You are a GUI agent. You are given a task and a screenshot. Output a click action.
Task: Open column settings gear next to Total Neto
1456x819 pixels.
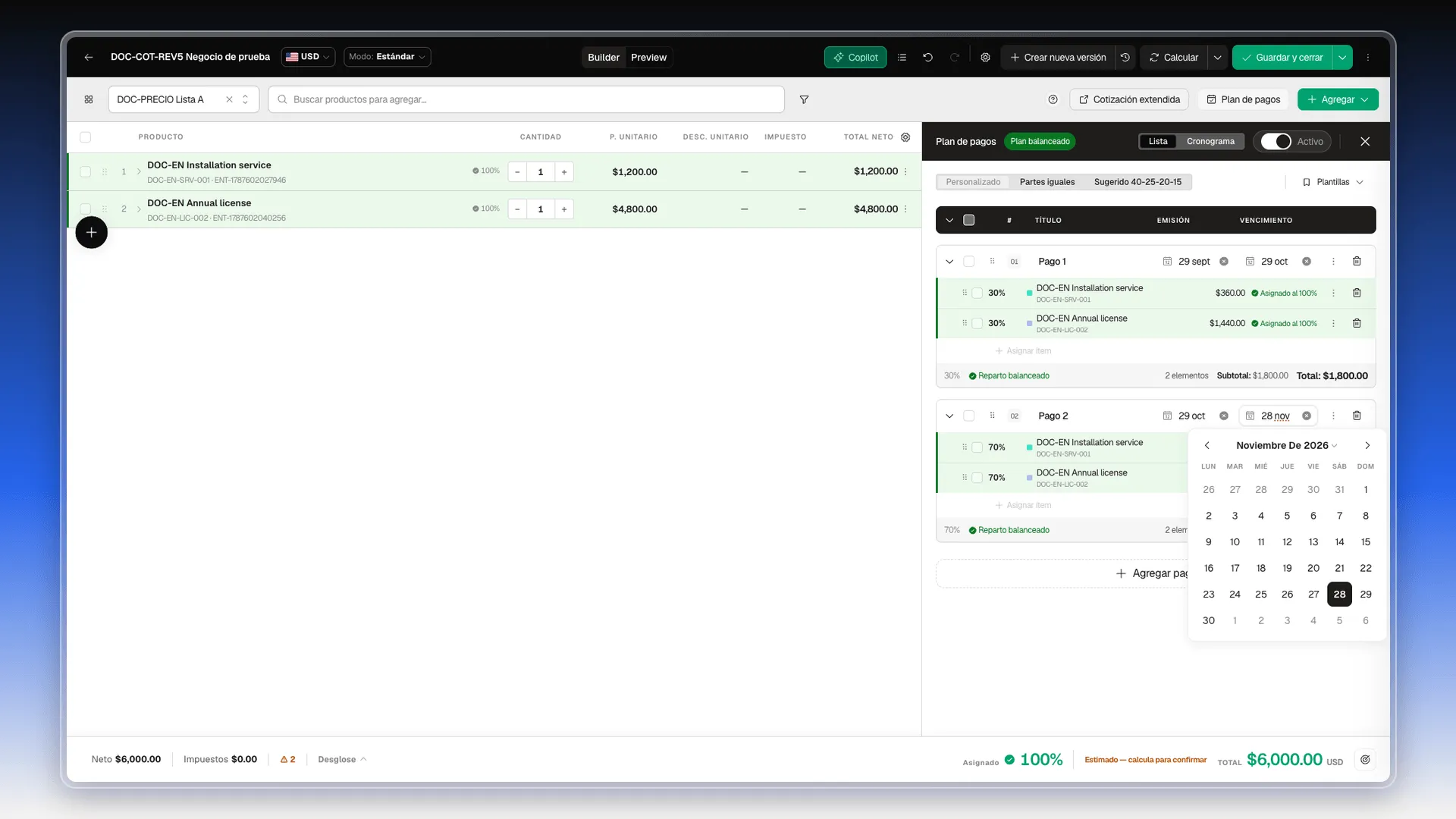pos(905,137)
